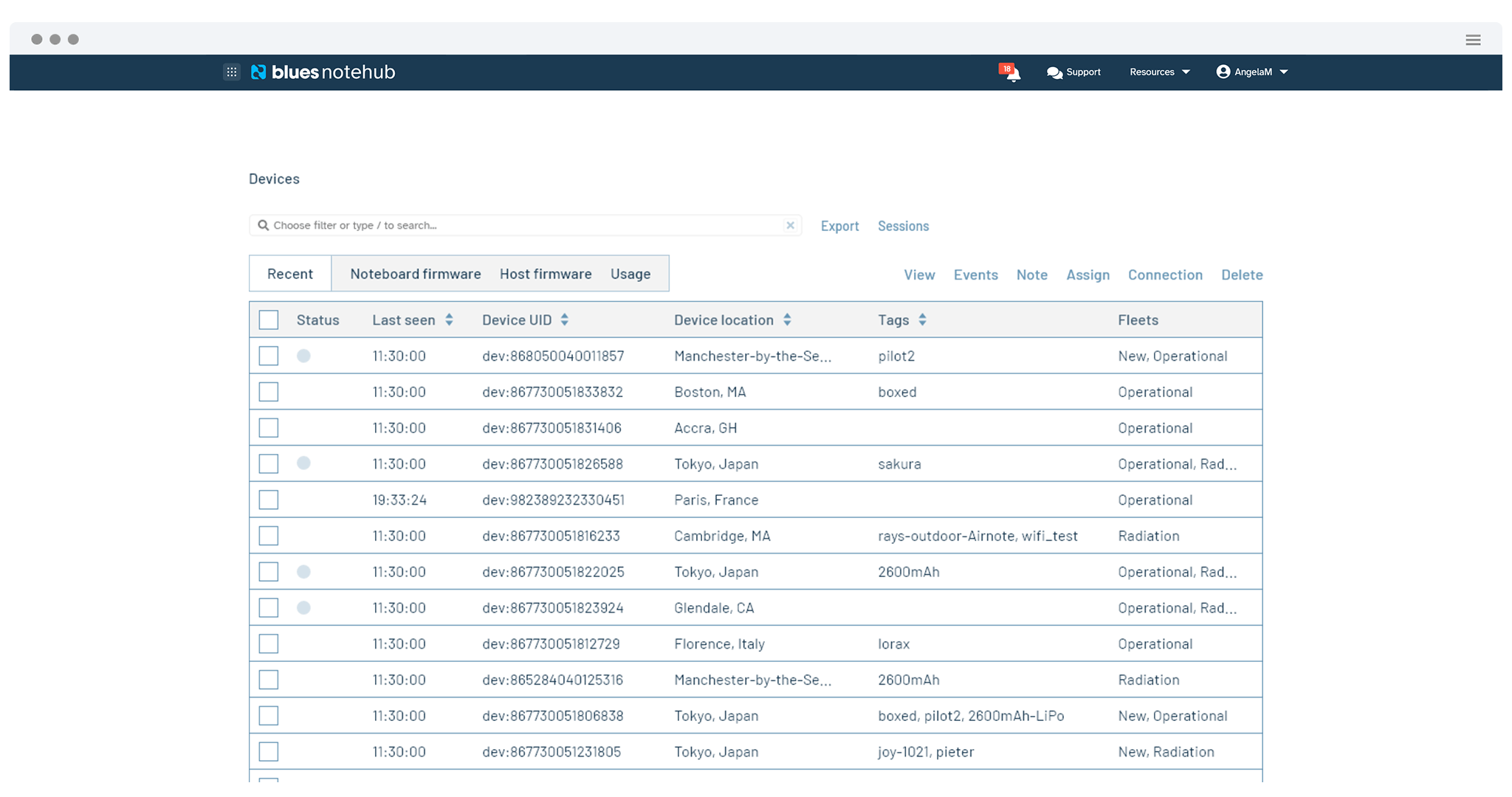Click the pilot2 tag cell

click(896, 356)
